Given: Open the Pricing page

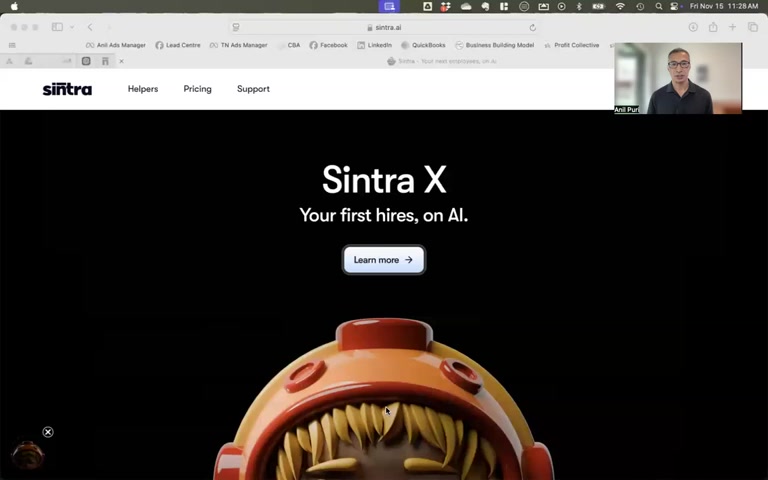Looking at the screenshot, I should tap(197, 89).
